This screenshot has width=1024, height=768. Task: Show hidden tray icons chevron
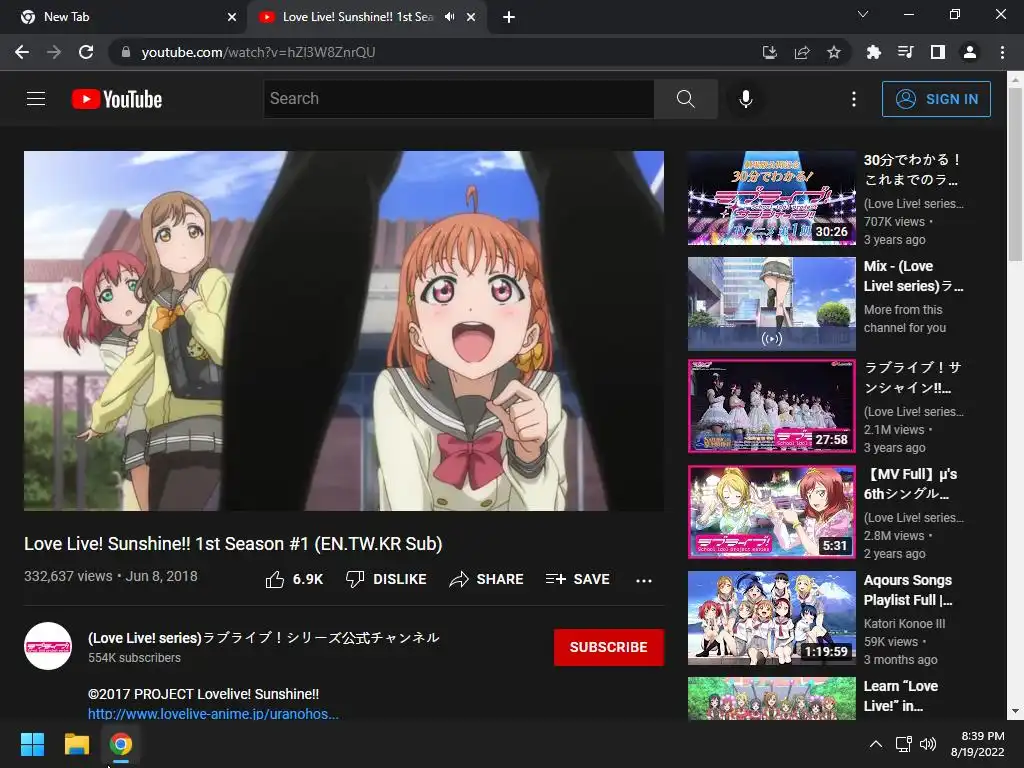(876, 744)
